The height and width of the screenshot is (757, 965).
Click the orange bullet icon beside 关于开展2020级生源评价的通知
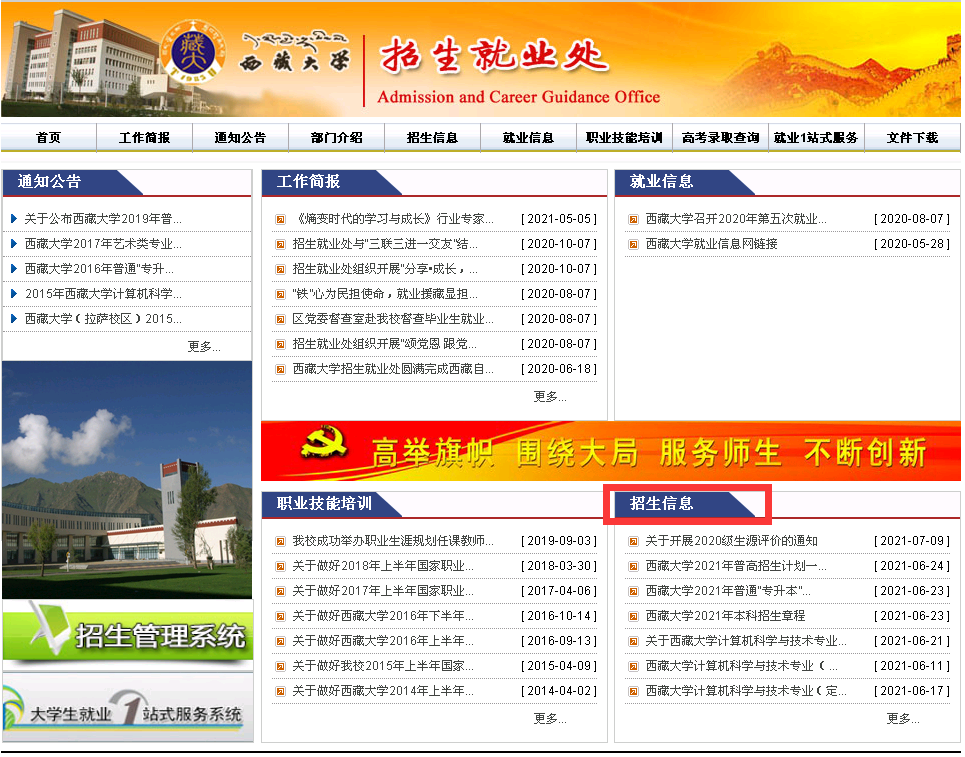(x=633, y=542)
